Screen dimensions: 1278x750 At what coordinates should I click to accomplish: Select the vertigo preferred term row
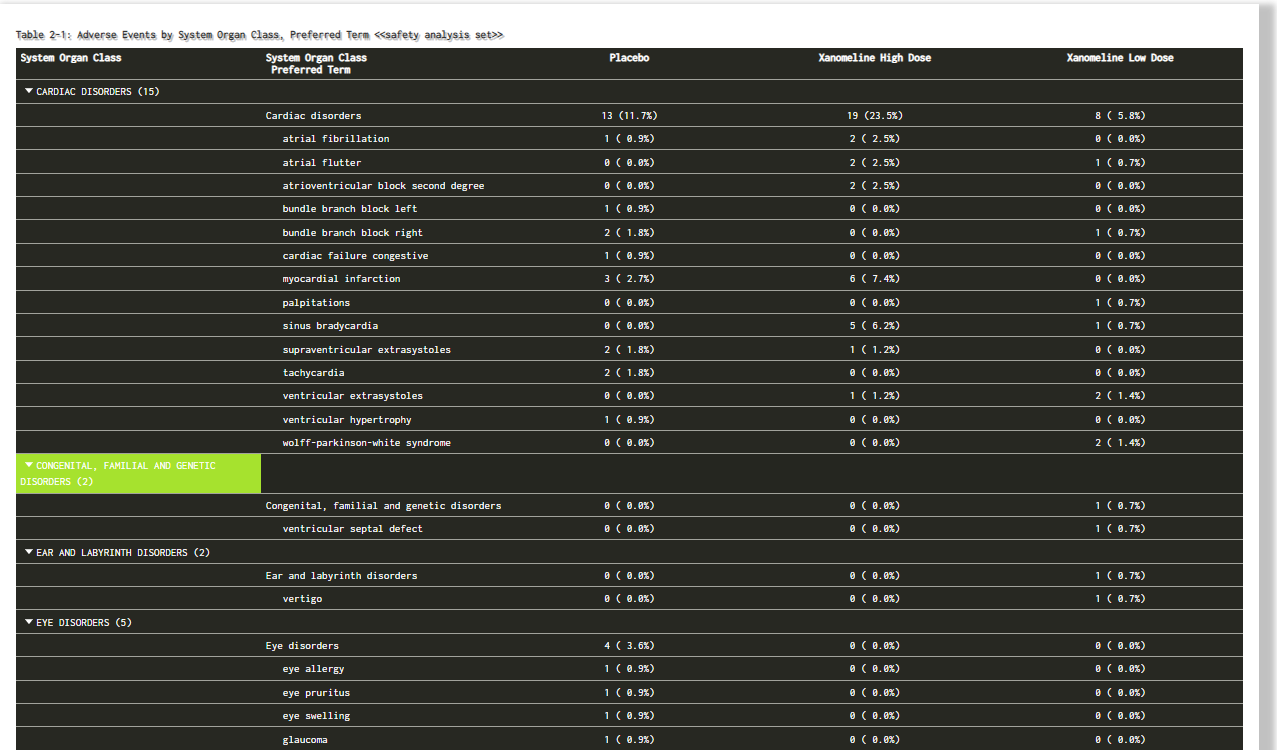coord(629,599)
